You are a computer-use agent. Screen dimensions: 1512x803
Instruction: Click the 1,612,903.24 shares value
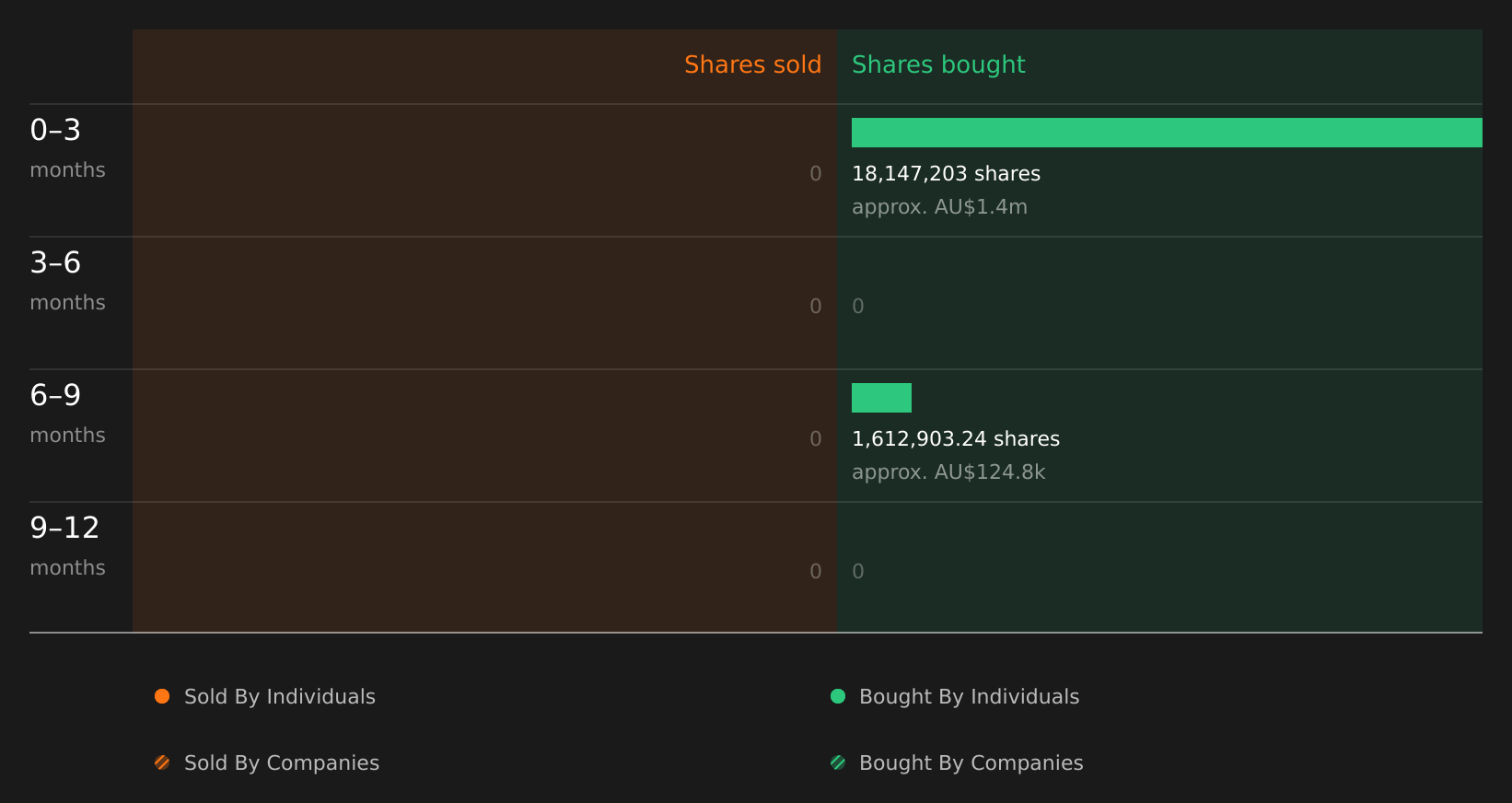pos(956,439)
